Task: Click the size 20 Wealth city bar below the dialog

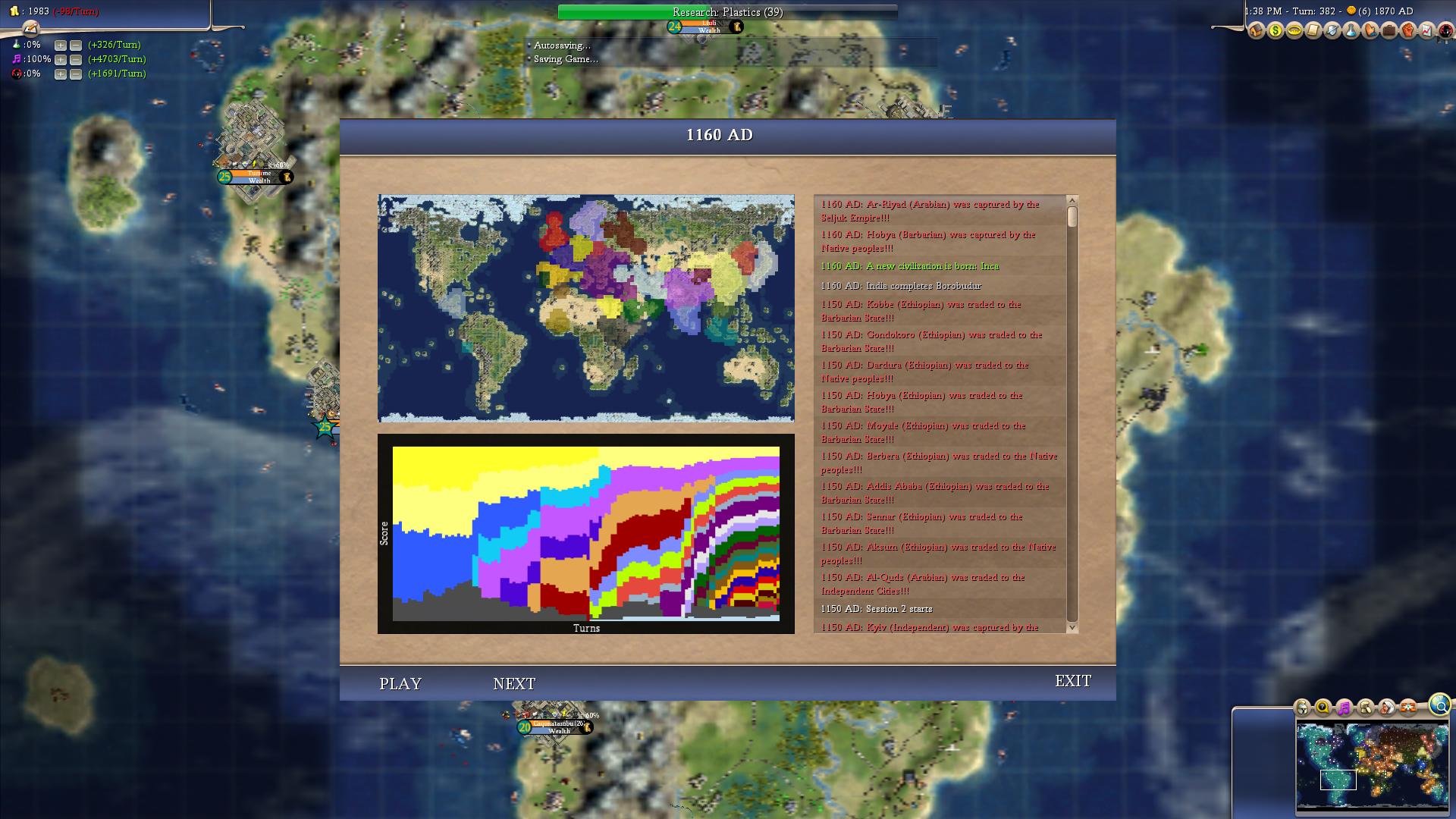Action: coord(555,727)
